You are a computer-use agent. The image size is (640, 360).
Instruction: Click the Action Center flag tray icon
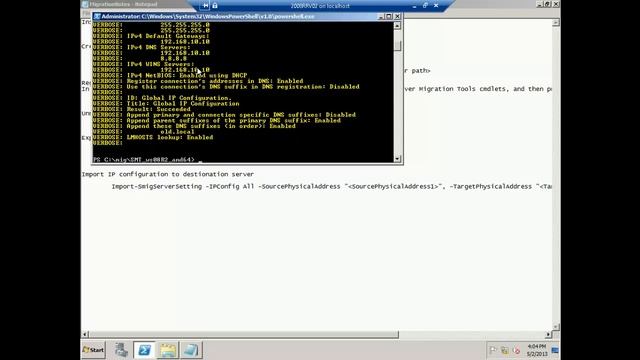(x=493, y=350)
